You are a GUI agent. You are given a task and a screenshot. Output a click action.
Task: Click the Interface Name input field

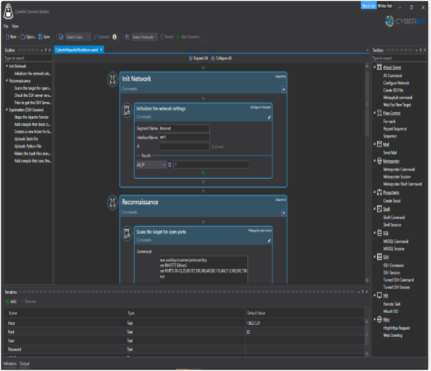tap(184, 137)
